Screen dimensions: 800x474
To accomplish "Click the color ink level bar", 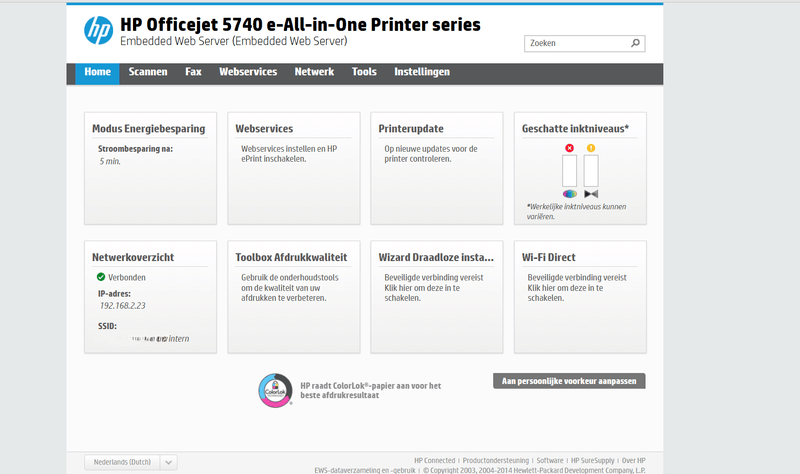I will pos(569,171).
